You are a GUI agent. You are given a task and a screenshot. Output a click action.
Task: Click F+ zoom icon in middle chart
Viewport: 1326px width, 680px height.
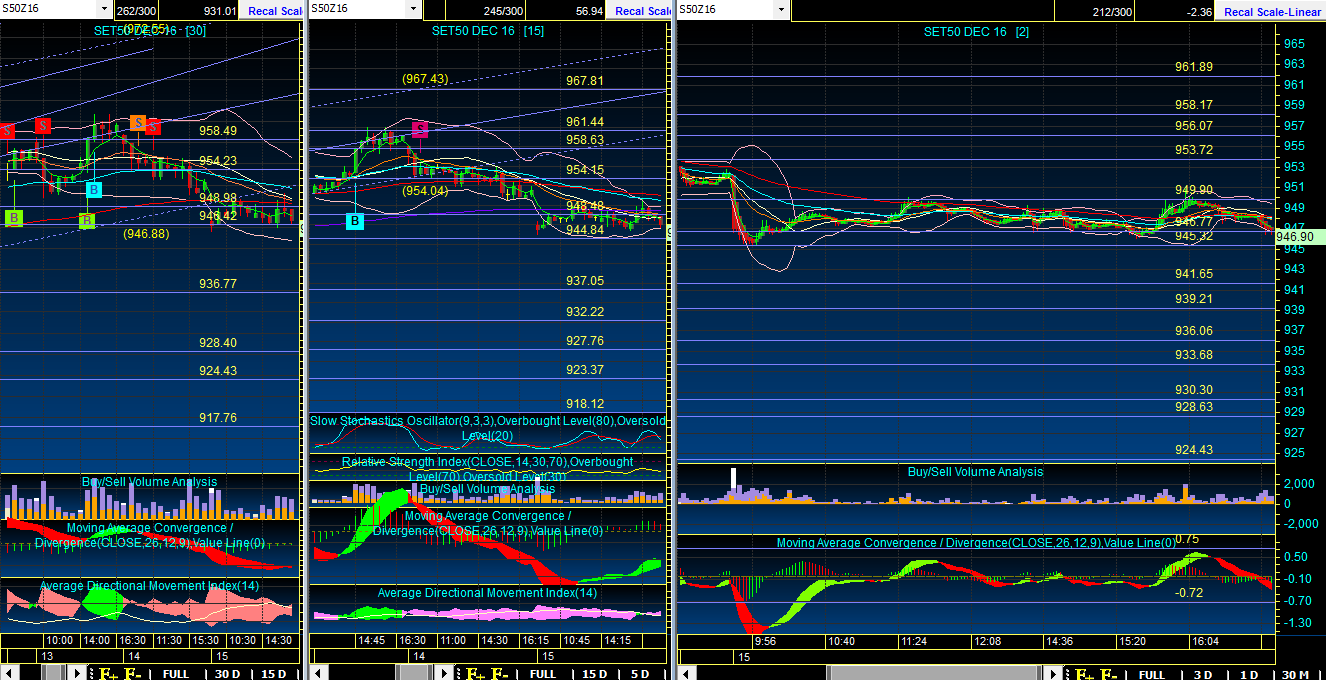point(474,673)
